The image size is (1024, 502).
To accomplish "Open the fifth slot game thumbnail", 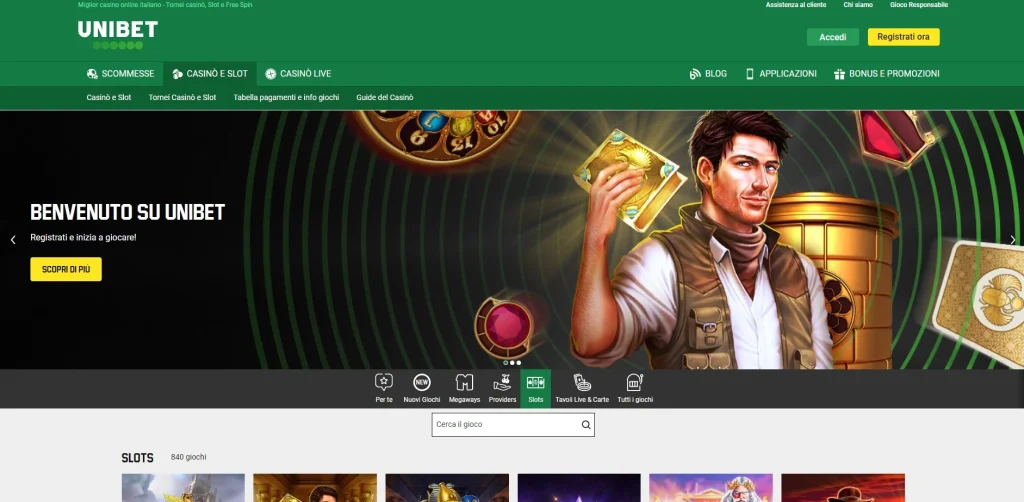I will [711, 488].
